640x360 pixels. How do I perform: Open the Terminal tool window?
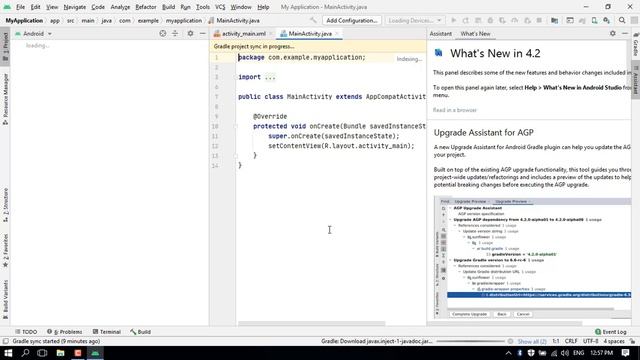tap(106, 332)
